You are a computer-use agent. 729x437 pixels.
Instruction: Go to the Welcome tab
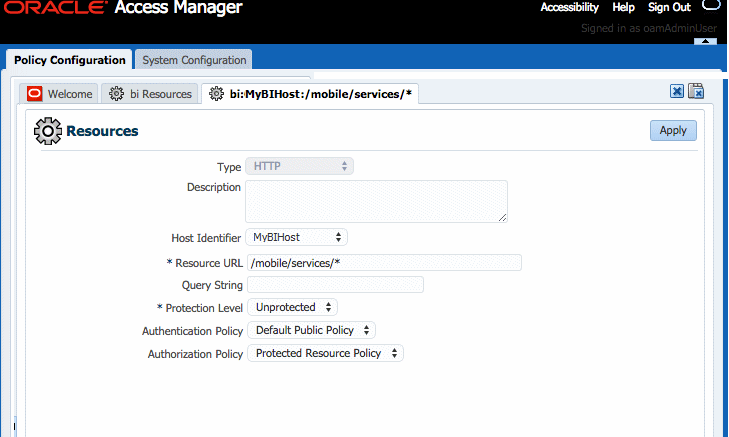pyautogui.click(x=59, y=94)
